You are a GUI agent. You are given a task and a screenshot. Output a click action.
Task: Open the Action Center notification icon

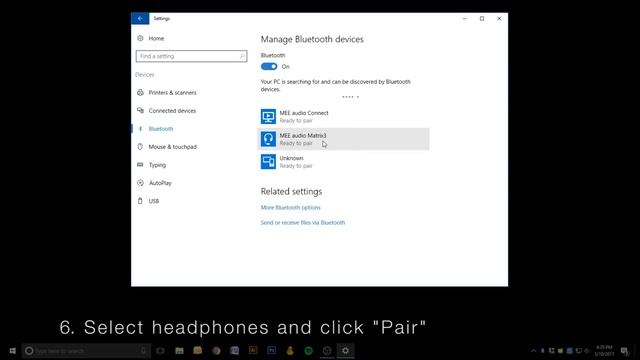point(624,351)
